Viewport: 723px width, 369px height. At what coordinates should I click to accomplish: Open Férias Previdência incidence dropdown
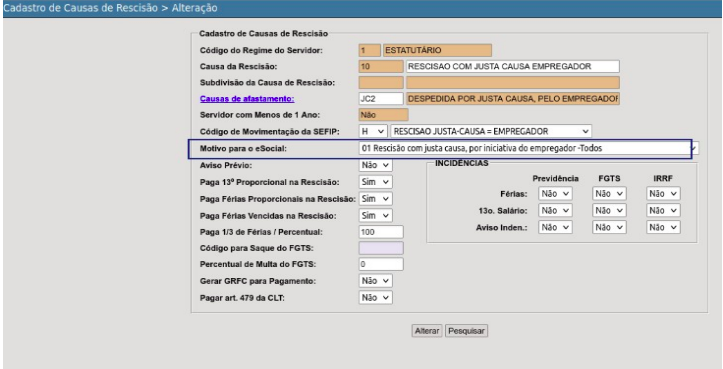coord(555,194)
